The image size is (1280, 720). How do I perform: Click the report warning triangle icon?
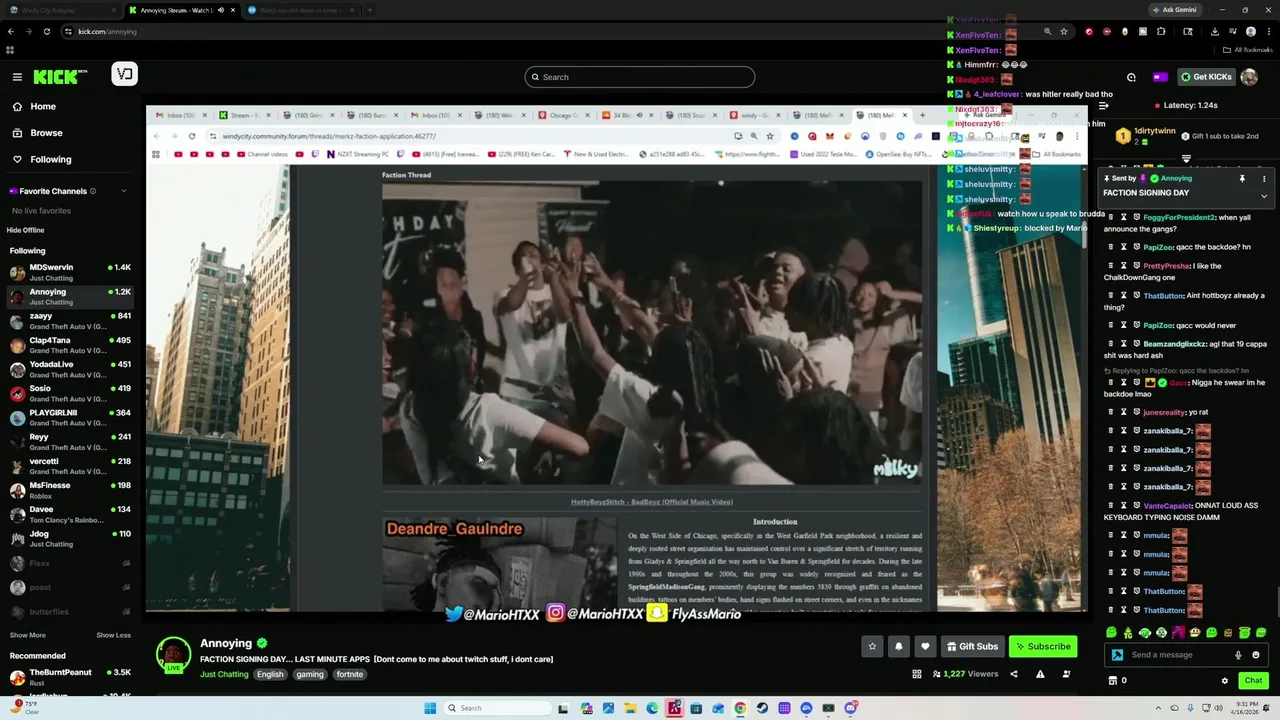click(x=1040, y=674)
